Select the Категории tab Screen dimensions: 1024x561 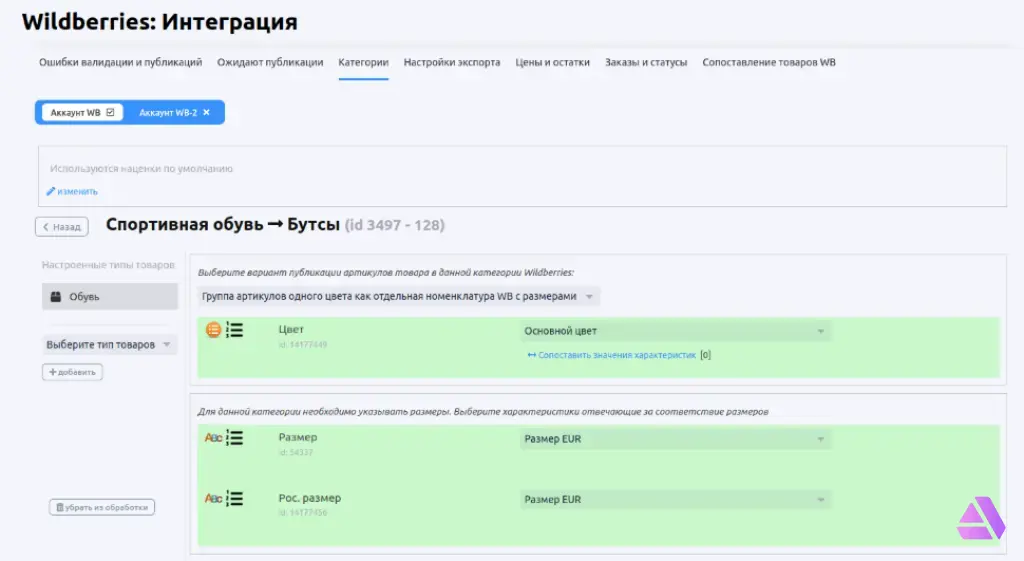tap(363, 63)
